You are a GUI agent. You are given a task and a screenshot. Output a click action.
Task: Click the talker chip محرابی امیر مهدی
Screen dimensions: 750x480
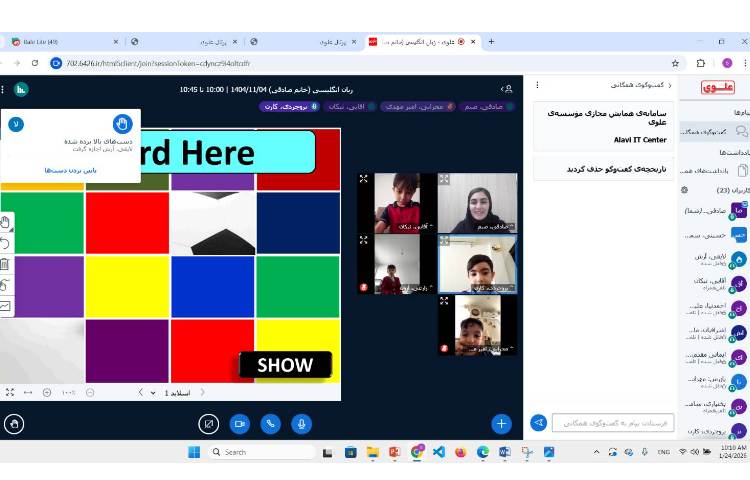click(x=417, y=107)
